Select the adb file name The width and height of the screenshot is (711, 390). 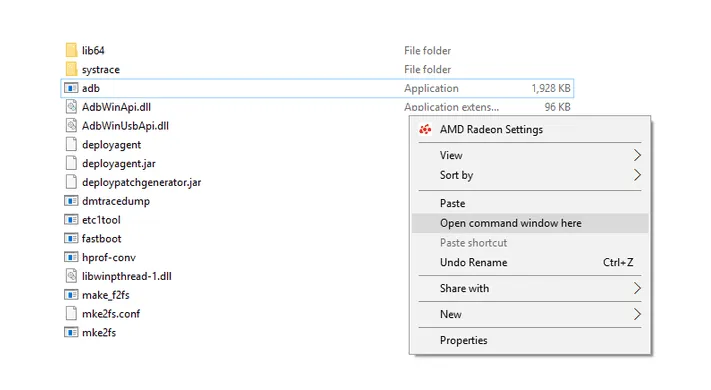(91, 88)
